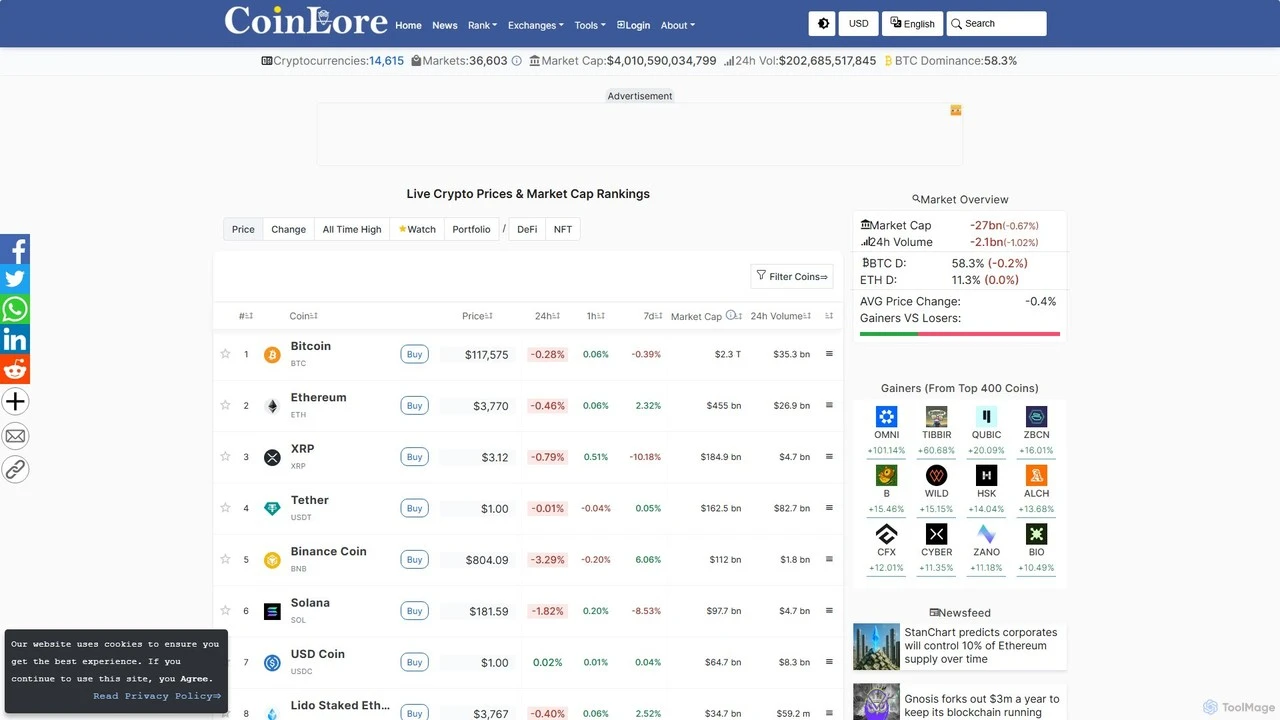Image resolution: width=1280 pixels, height=720 pixels.
Task: Add Bitcoin to watchlist star
Action: click(x=225, y=354)
